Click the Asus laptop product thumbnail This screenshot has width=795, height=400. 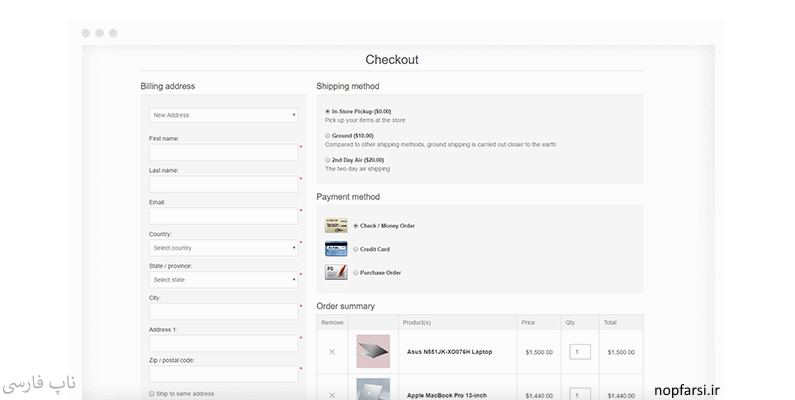(372, 351)
